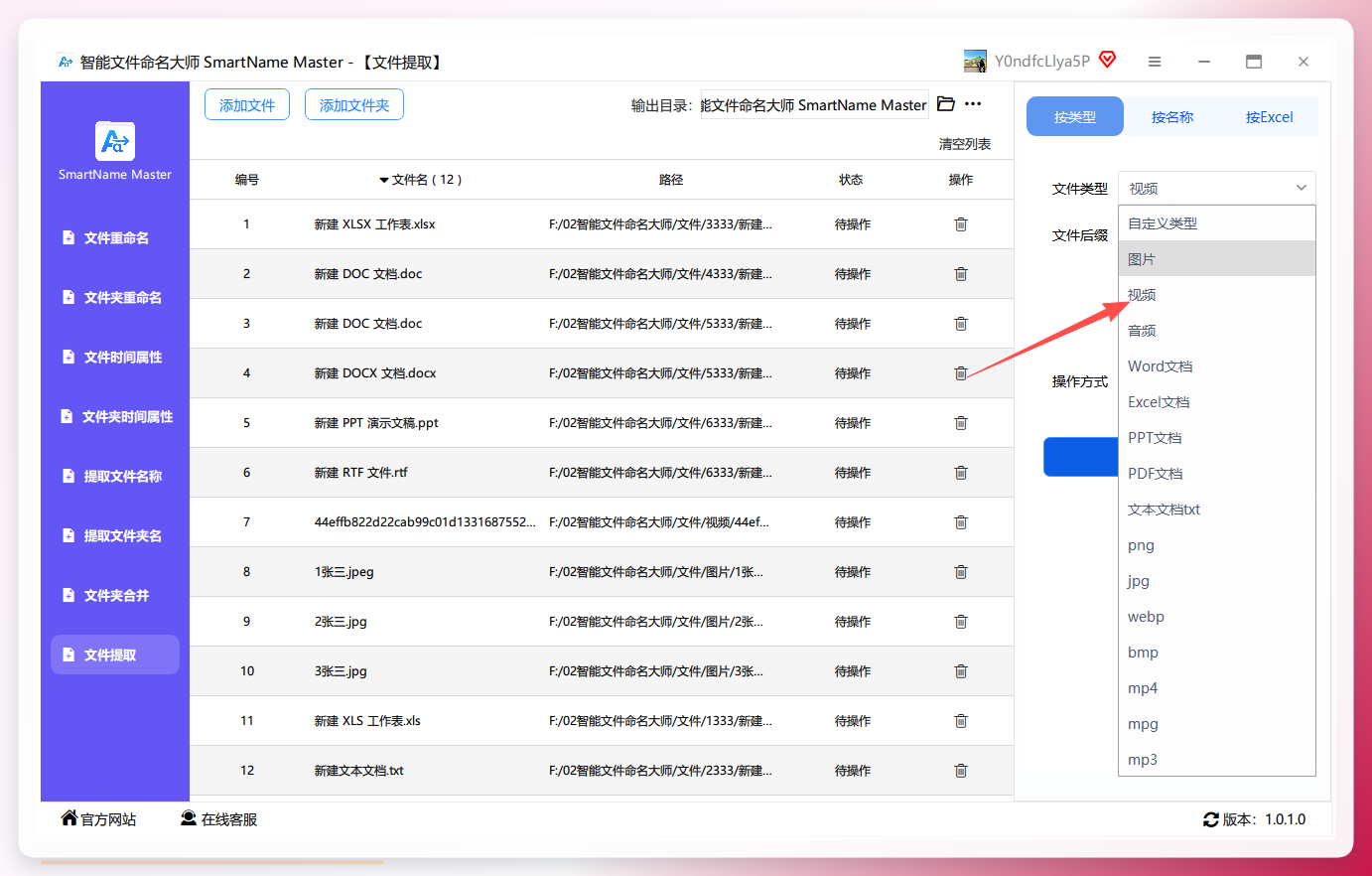Pick Word文档 from the file type list
The image size is (1372, 876).
1217,366
